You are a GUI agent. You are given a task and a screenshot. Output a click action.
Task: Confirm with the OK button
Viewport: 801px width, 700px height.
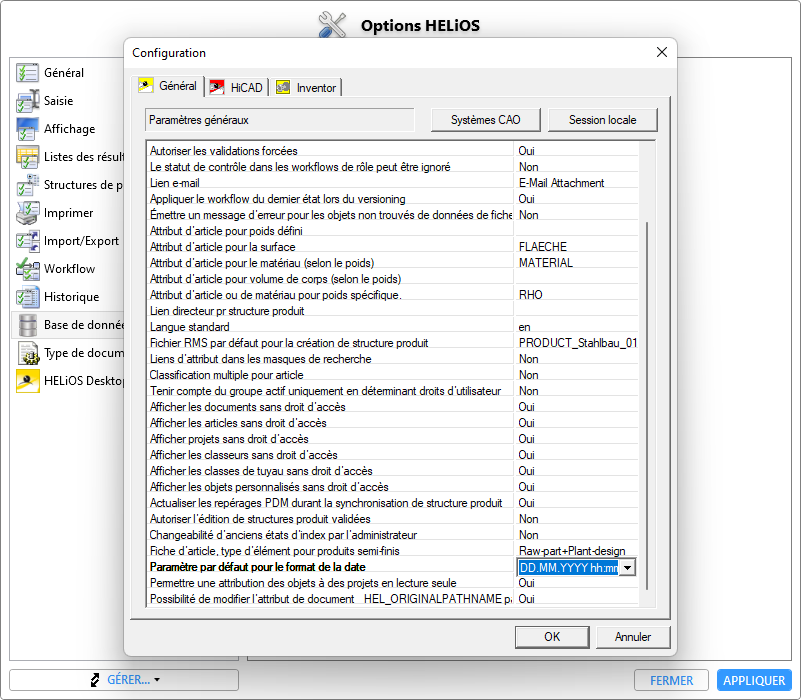[552, 637]
